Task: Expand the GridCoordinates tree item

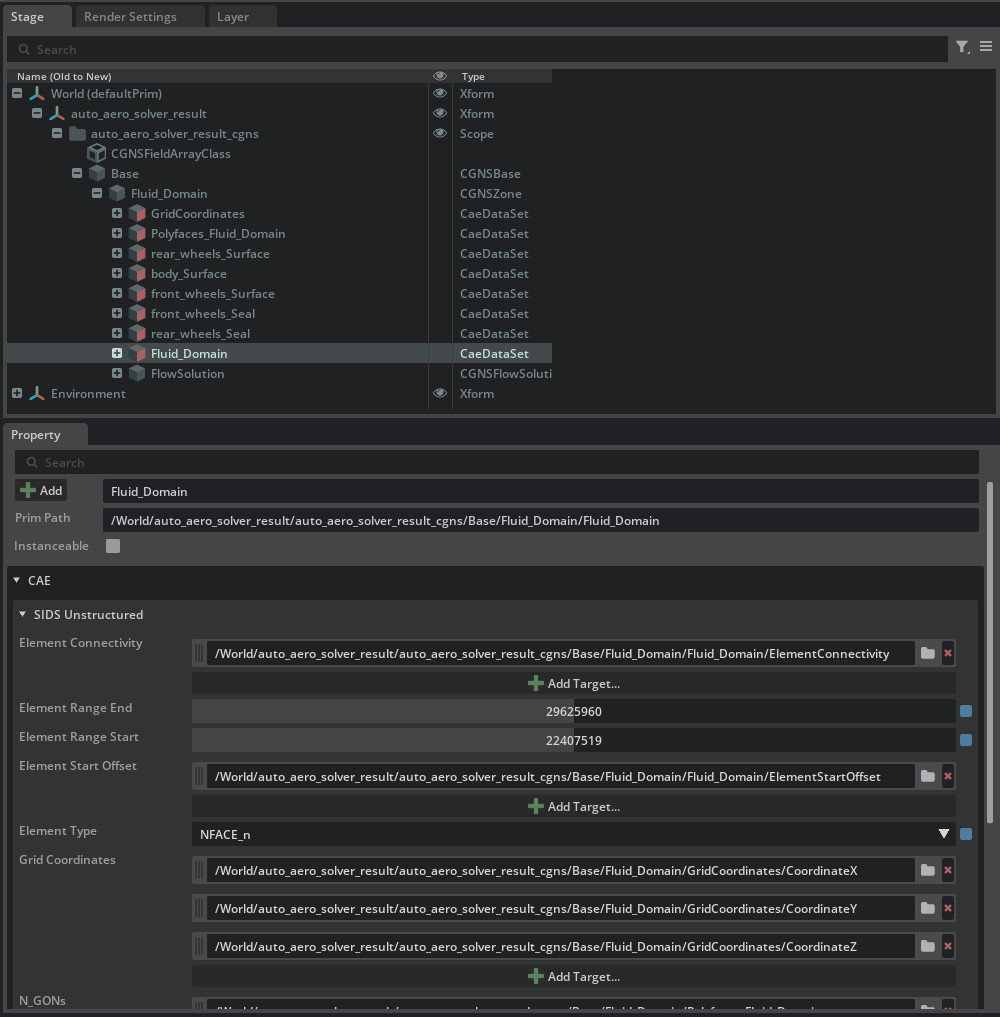Action: (x=117, y=213)
